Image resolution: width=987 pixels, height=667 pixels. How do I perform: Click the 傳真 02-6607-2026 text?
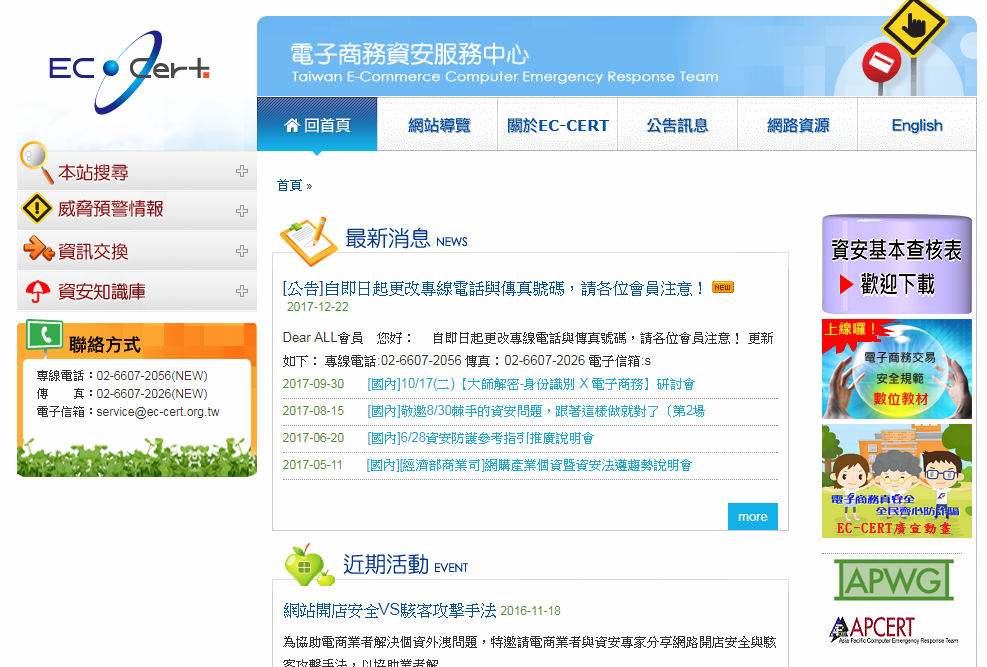point(121,394)
